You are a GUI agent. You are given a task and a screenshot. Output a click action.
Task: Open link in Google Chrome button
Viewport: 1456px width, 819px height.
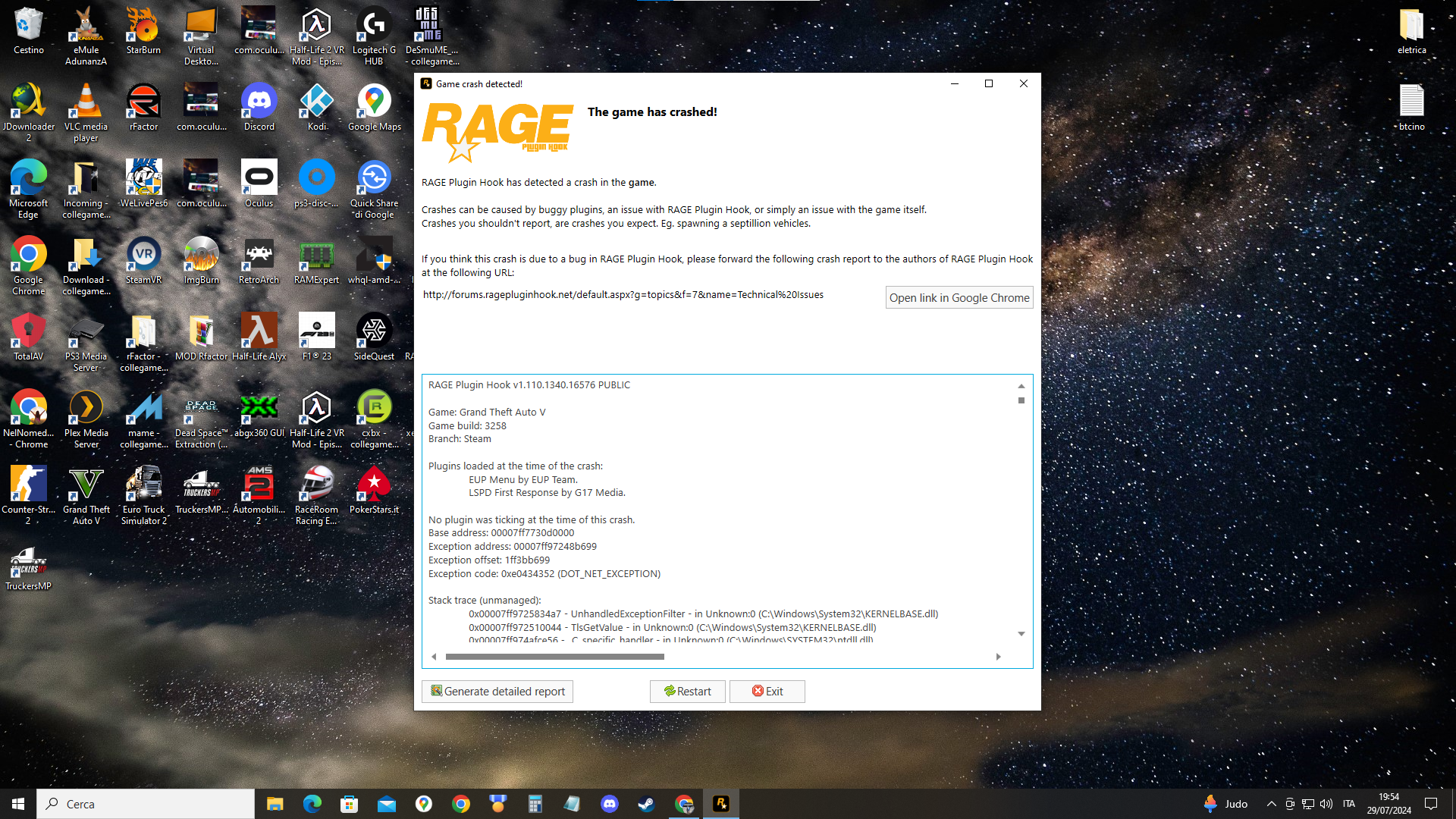tap(959, 297)
